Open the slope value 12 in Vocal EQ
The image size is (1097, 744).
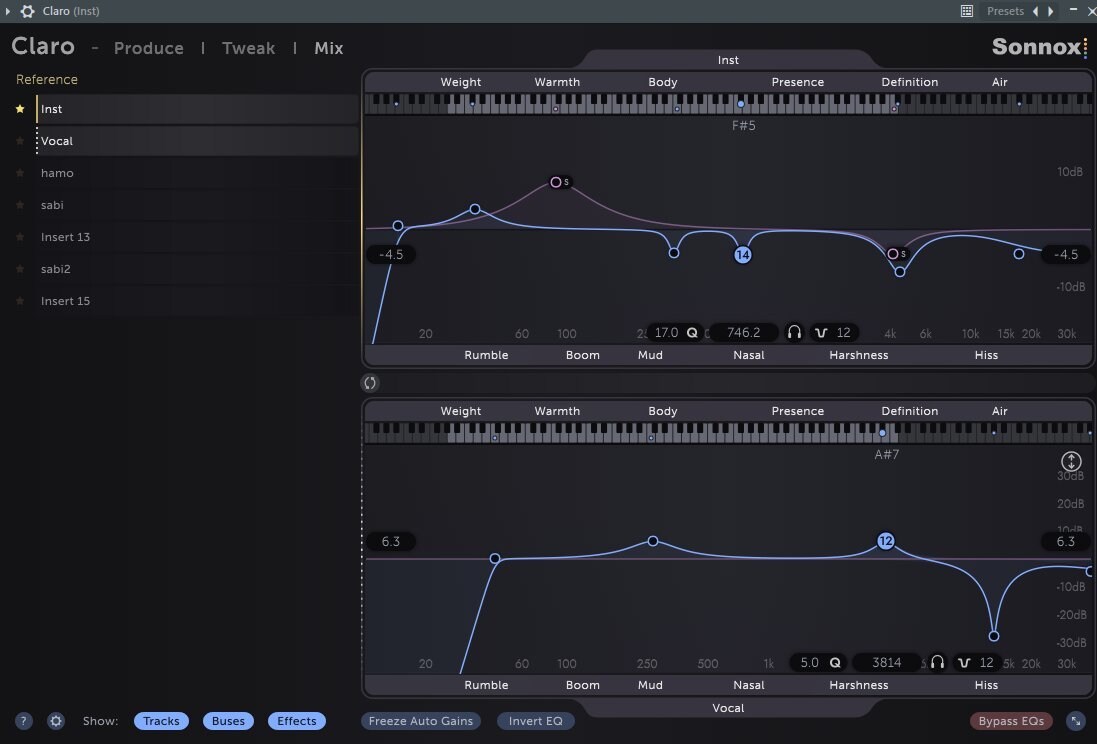(986, 662)
